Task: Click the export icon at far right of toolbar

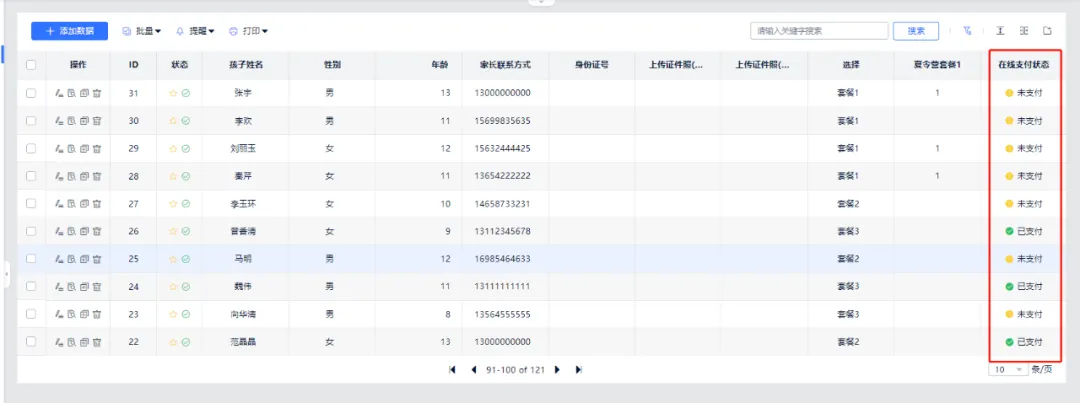Action: coord(1048,31)
